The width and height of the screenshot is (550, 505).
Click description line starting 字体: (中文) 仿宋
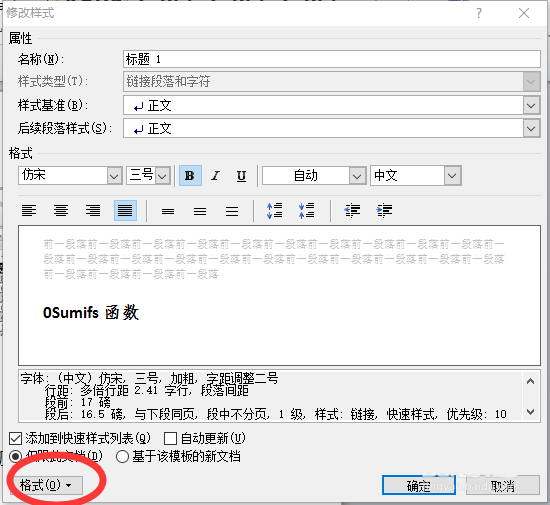pos(149,378)
